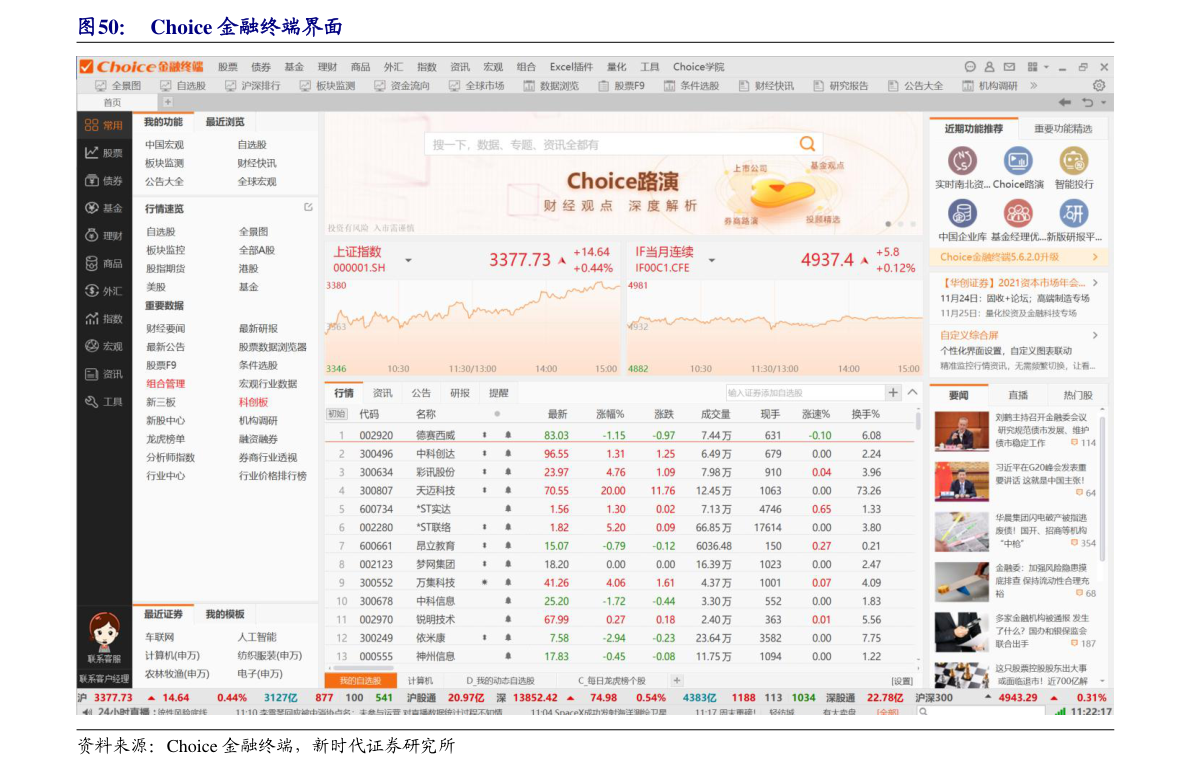Add a new self-select tab plus
The width and height of the screenshot is (1191, 775).
pyautogui.click(x=677, y=681)
